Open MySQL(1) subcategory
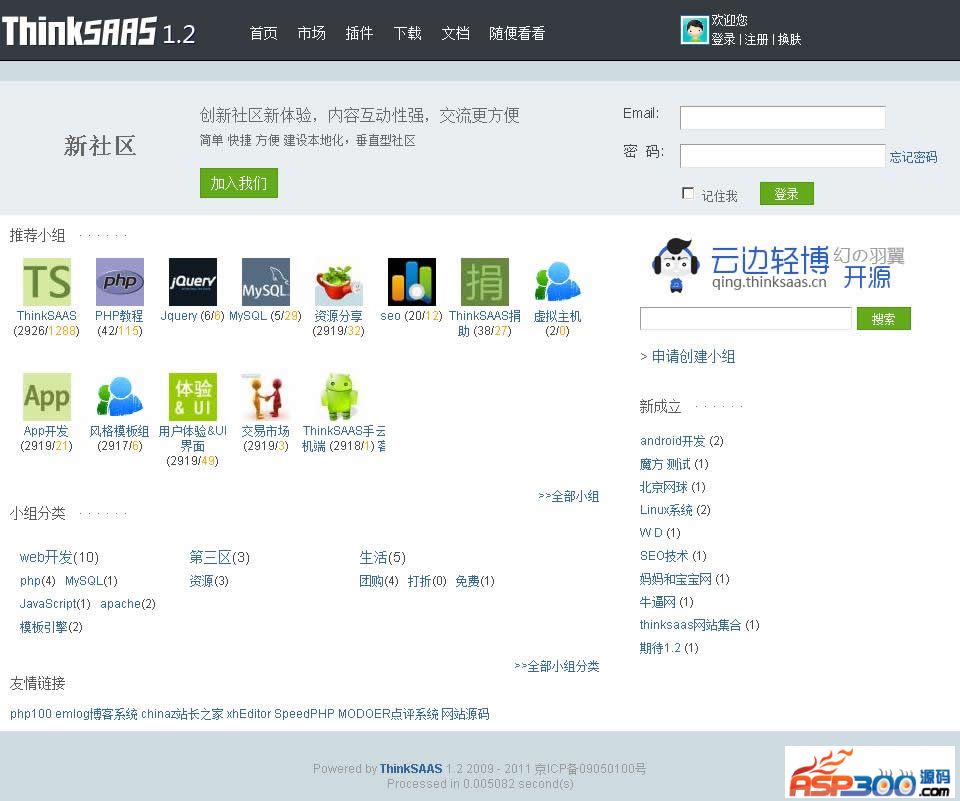960x801 pixels. coord(91,581)
